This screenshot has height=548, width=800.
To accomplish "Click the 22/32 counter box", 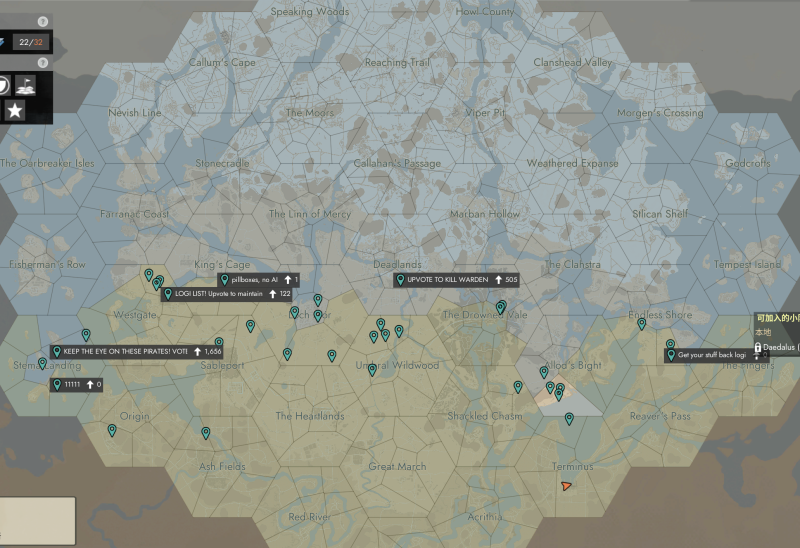I will (x=31, y=42).
